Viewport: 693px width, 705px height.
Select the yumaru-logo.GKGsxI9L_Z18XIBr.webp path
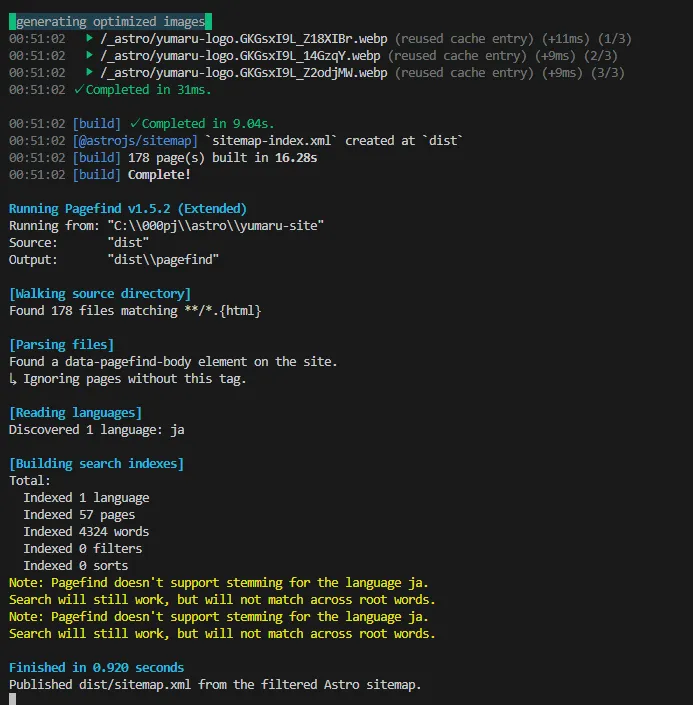(244, 39)
